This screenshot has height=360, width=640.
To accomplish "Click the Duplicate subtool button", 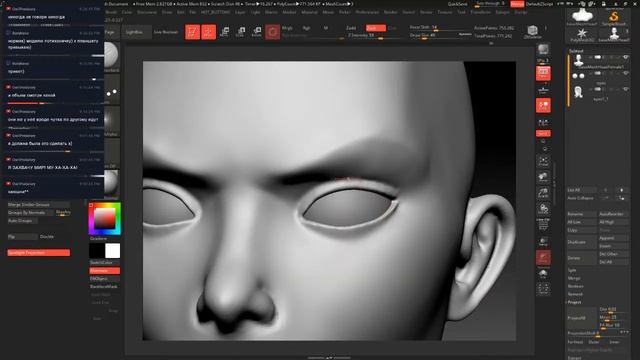I will 582,242.
